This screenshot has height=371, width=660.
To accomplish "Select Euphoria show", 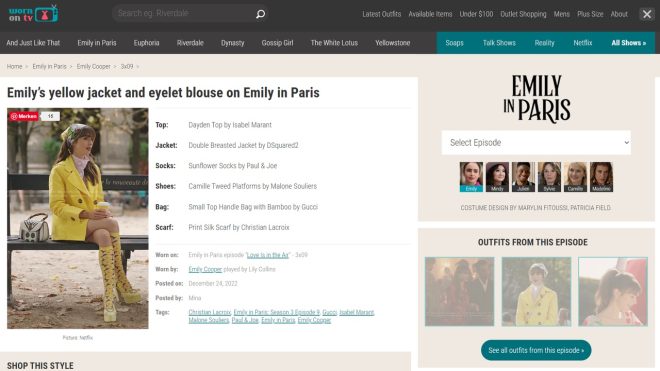I will point(146,43).
